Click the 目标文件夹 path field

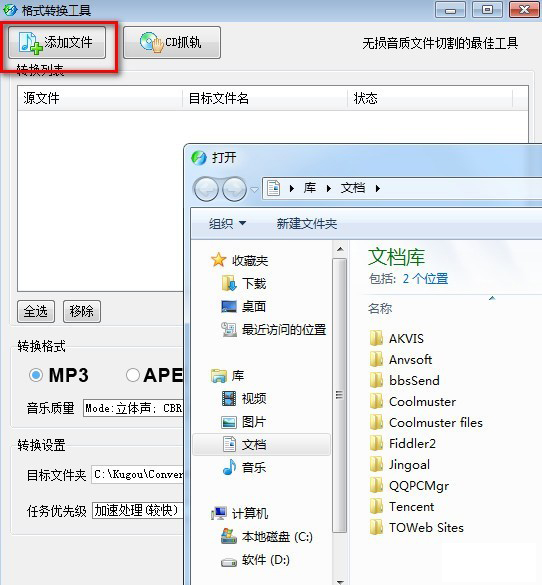[138, 475]
